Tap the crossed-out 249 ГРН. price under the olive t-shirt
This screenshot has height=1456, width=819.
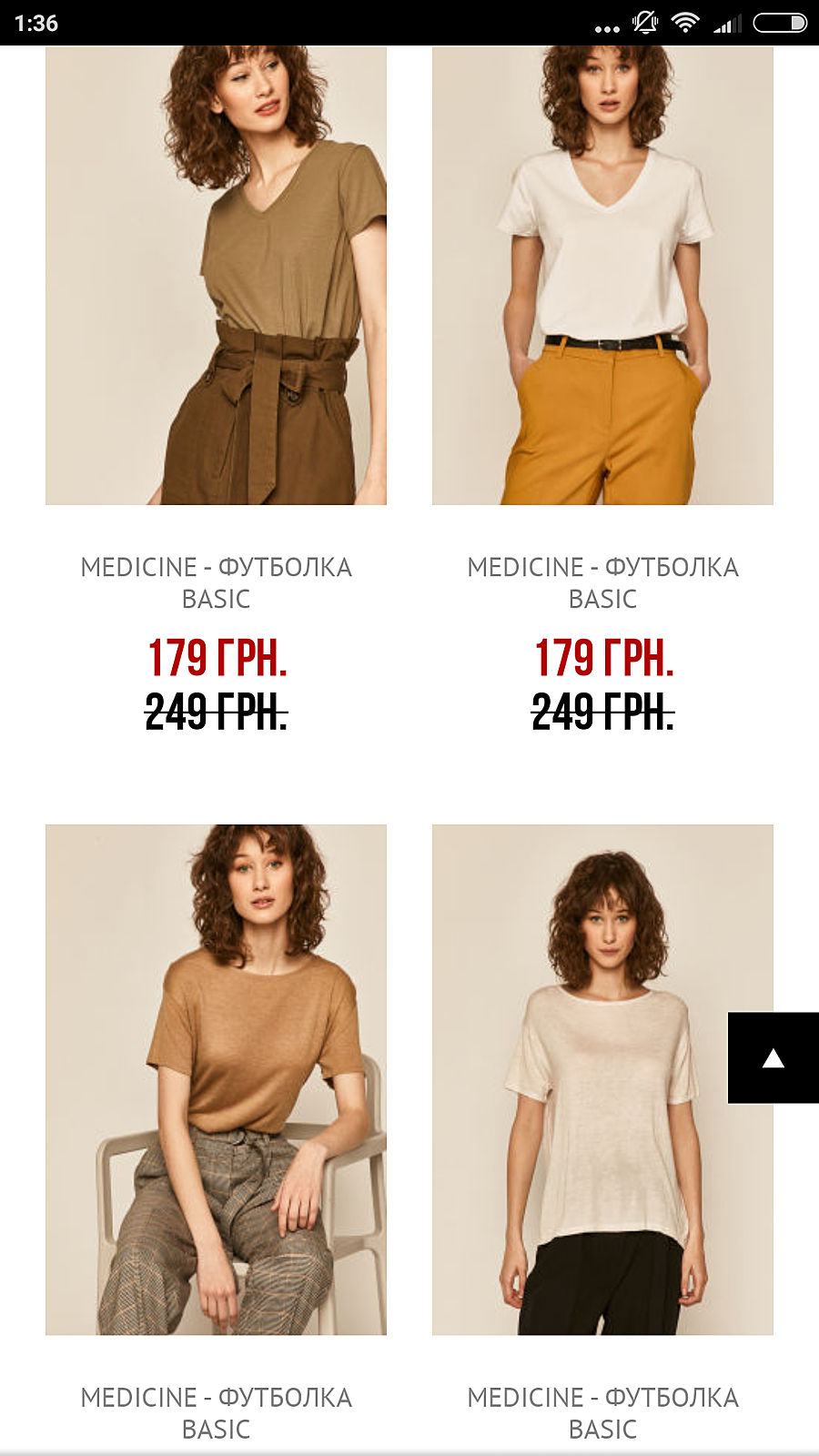coord(217,712)
